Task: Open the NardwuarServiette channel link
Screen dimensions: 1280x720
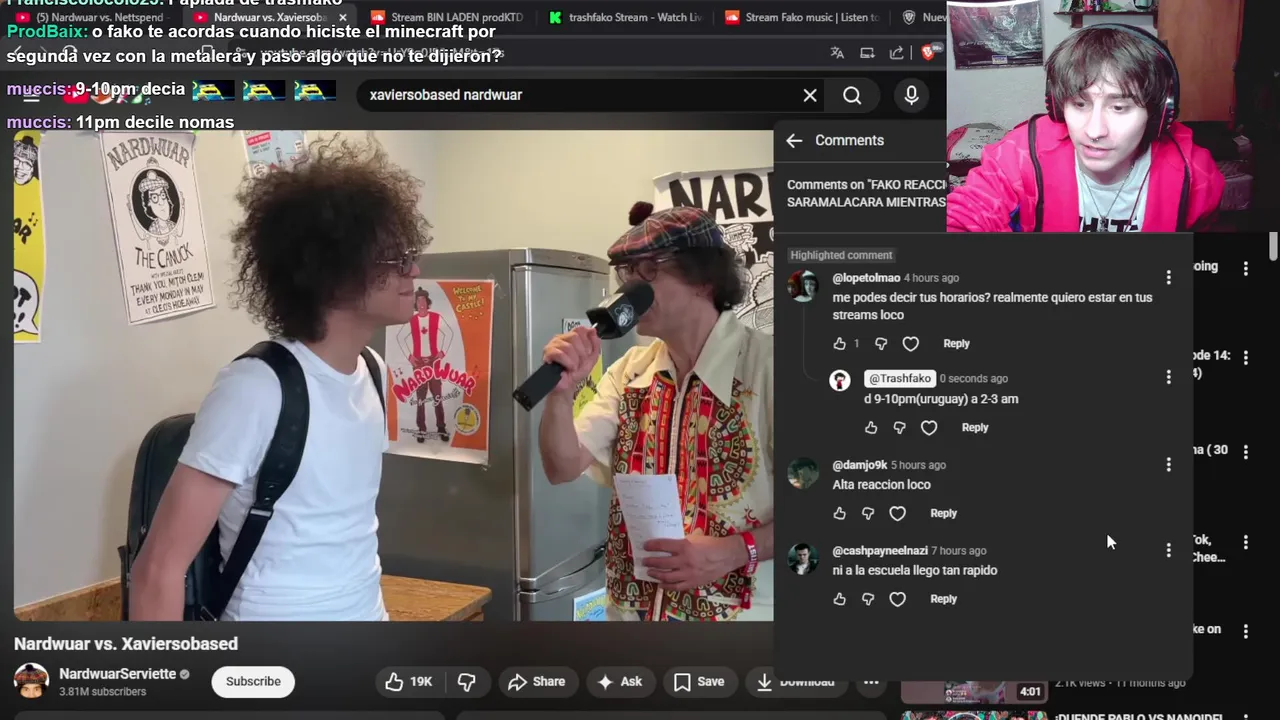Action: tap(117, 674)
